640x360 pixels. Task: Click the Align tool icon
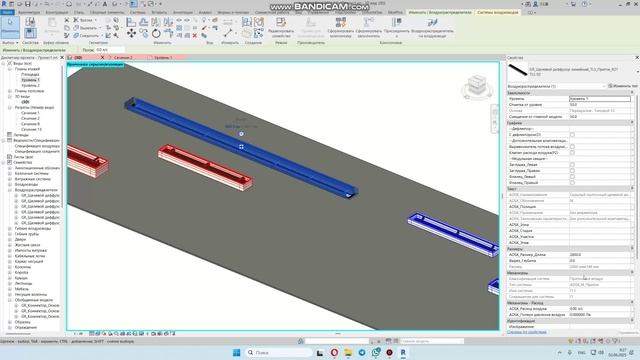click(131, 22)
